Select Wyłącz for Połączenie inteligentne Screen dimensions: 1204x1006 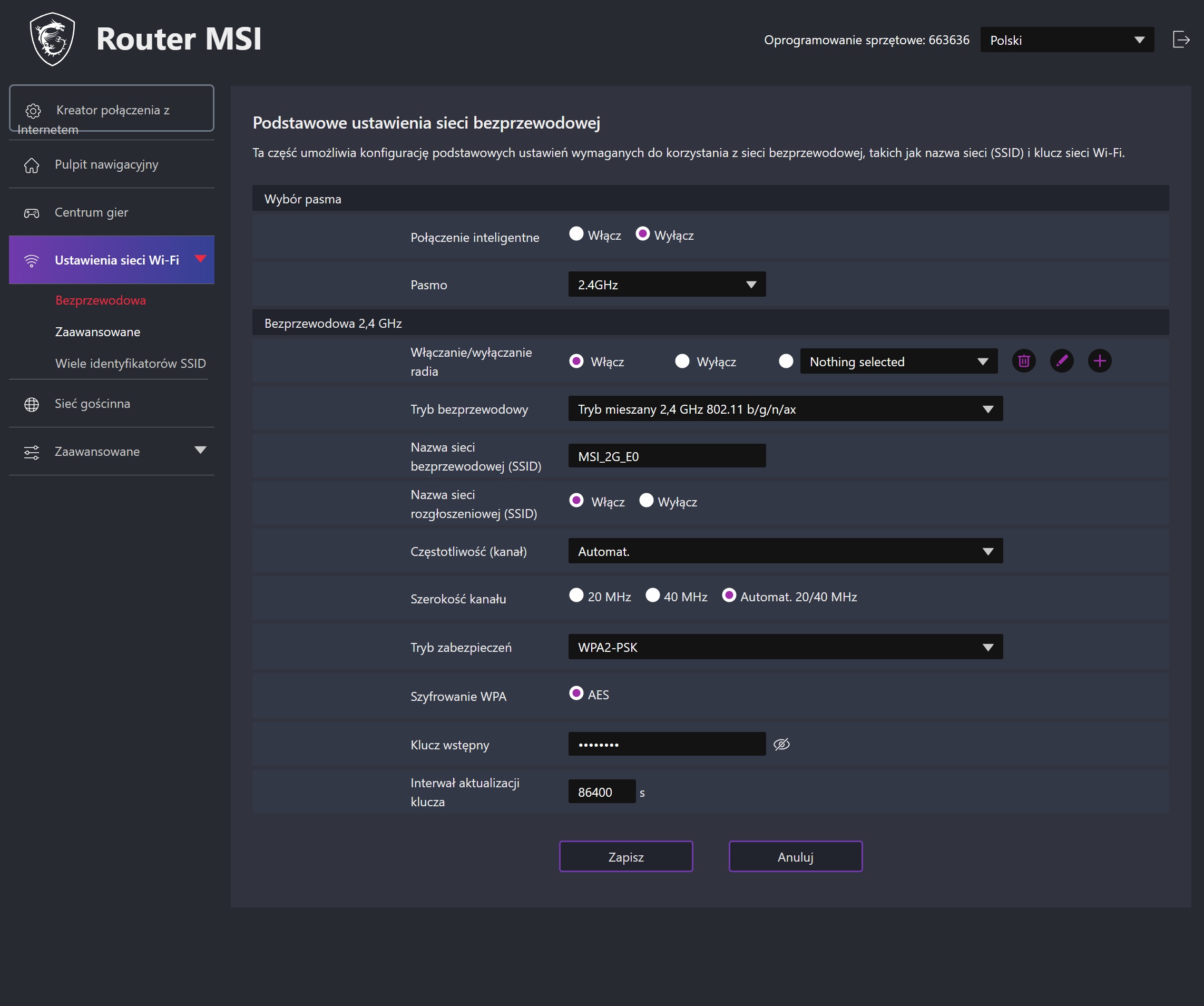(643, 234)
